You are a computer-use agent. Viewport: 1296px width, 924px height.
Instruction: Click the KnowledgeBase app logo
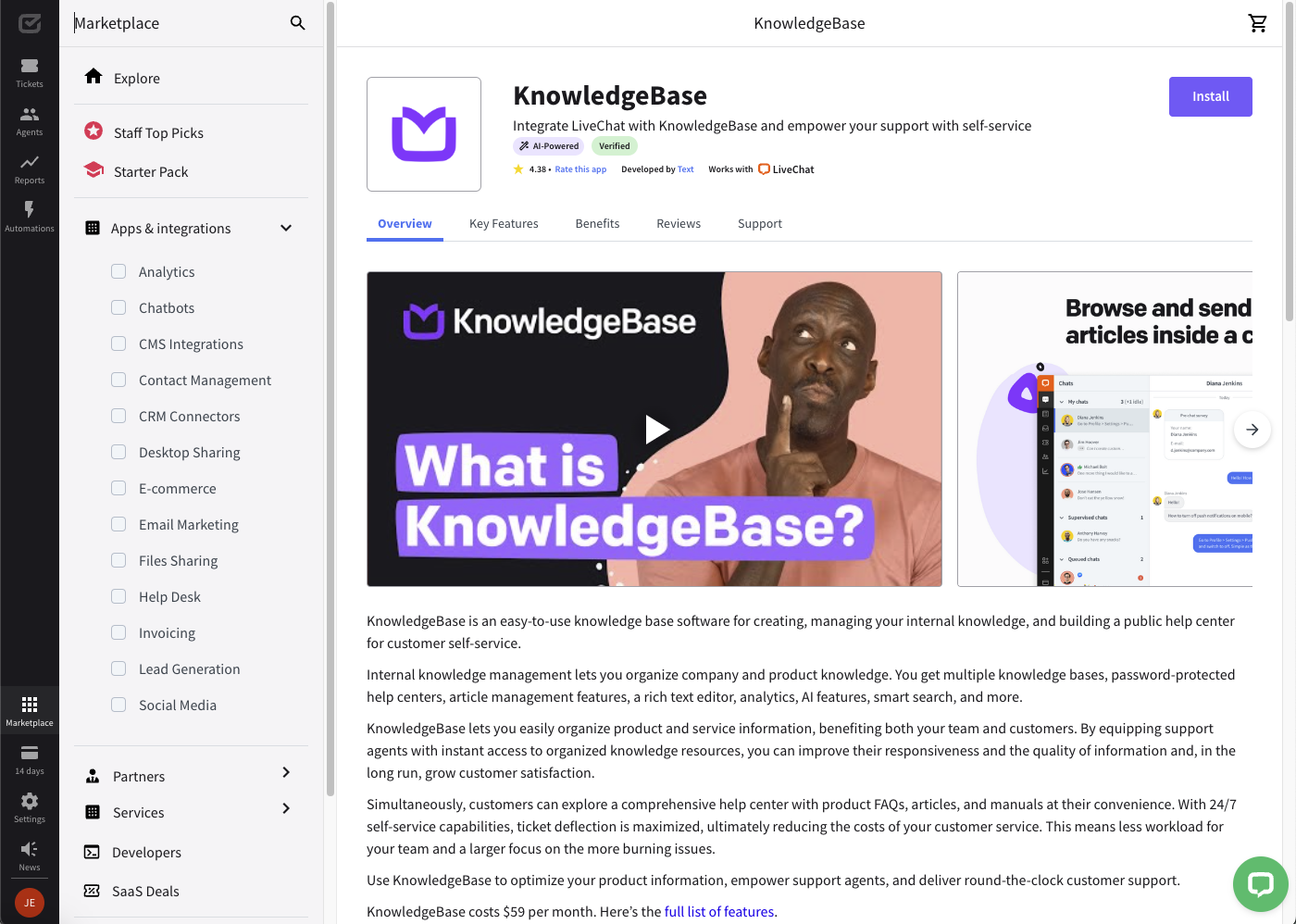pyautogui.click(x=424, y=134)
